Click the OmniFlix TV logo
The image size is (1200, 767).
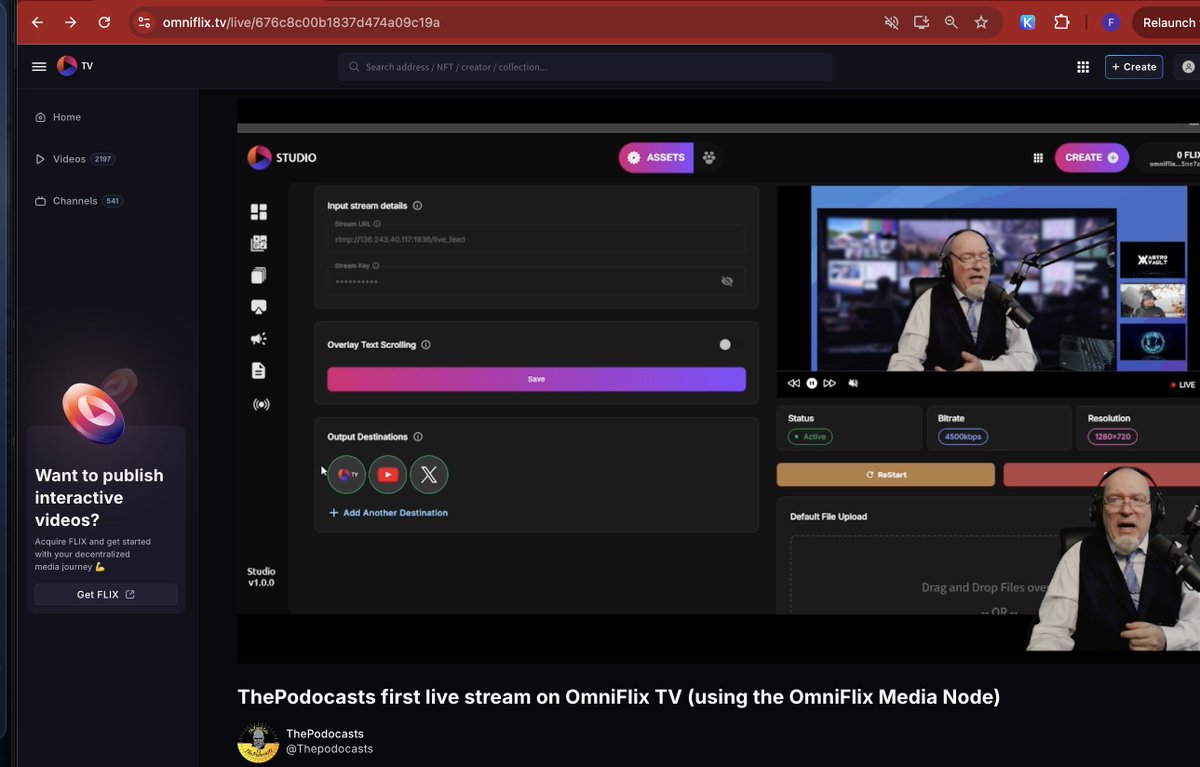coord(75,66)
